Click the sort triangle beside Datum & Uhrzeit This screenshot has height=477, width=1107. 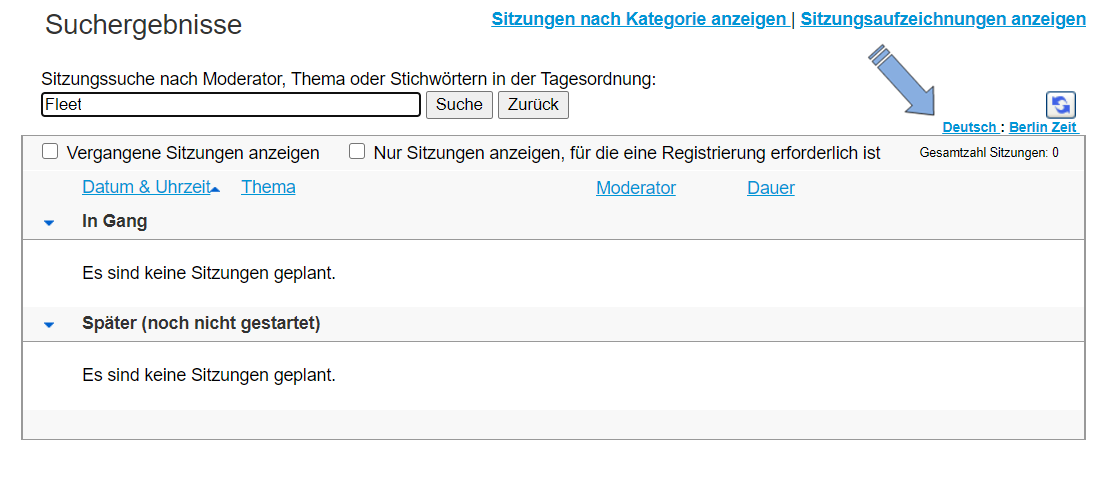point(216,190)
